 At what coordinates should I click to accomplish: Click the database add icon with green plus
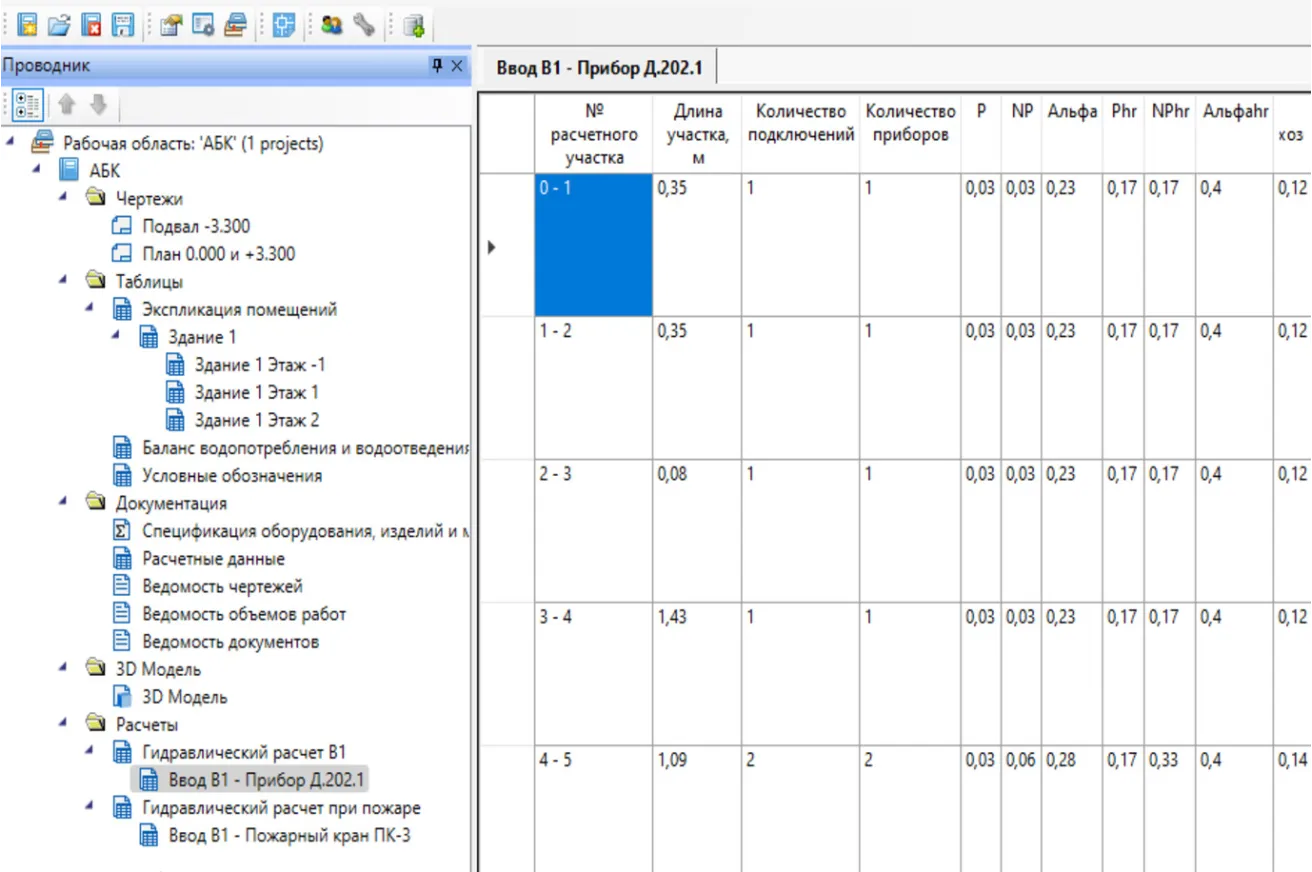[414, 26]
